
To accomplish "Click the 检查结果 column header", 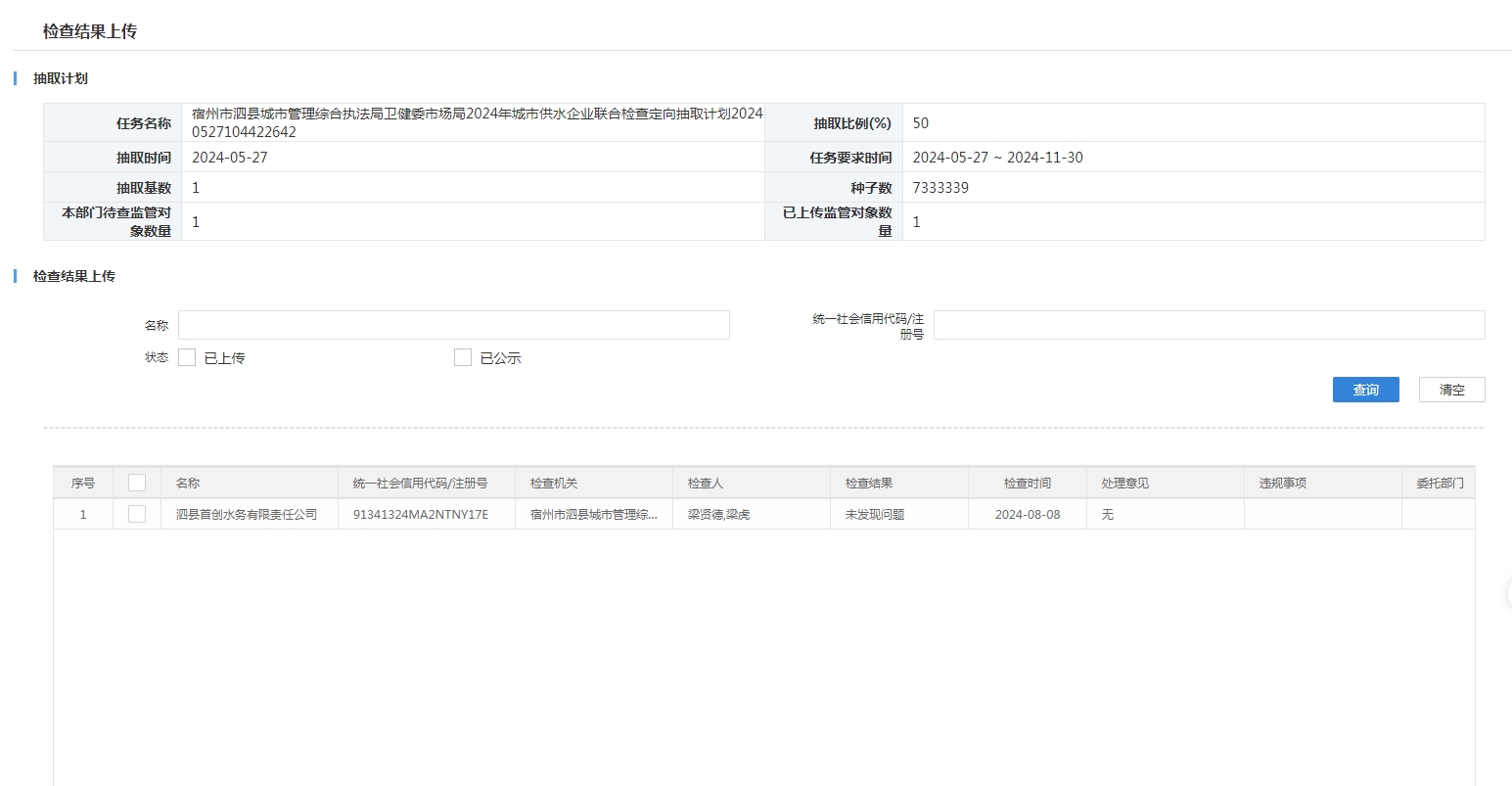I will pyautogui.click(x=869, y=484).
